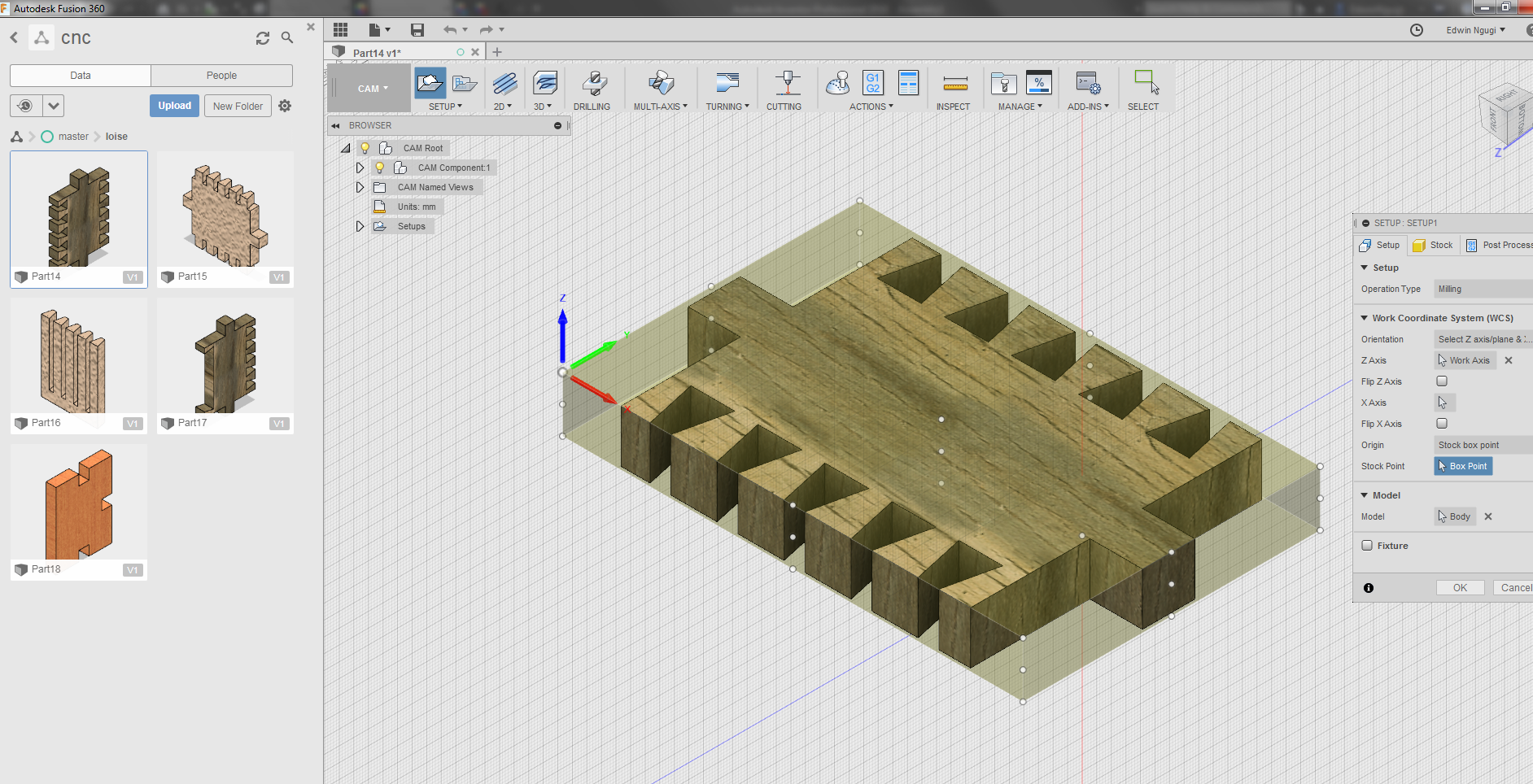Screen dimensions: 1533x784
Task: Click the G1 G2 post process icon
Action: (872, 83)
